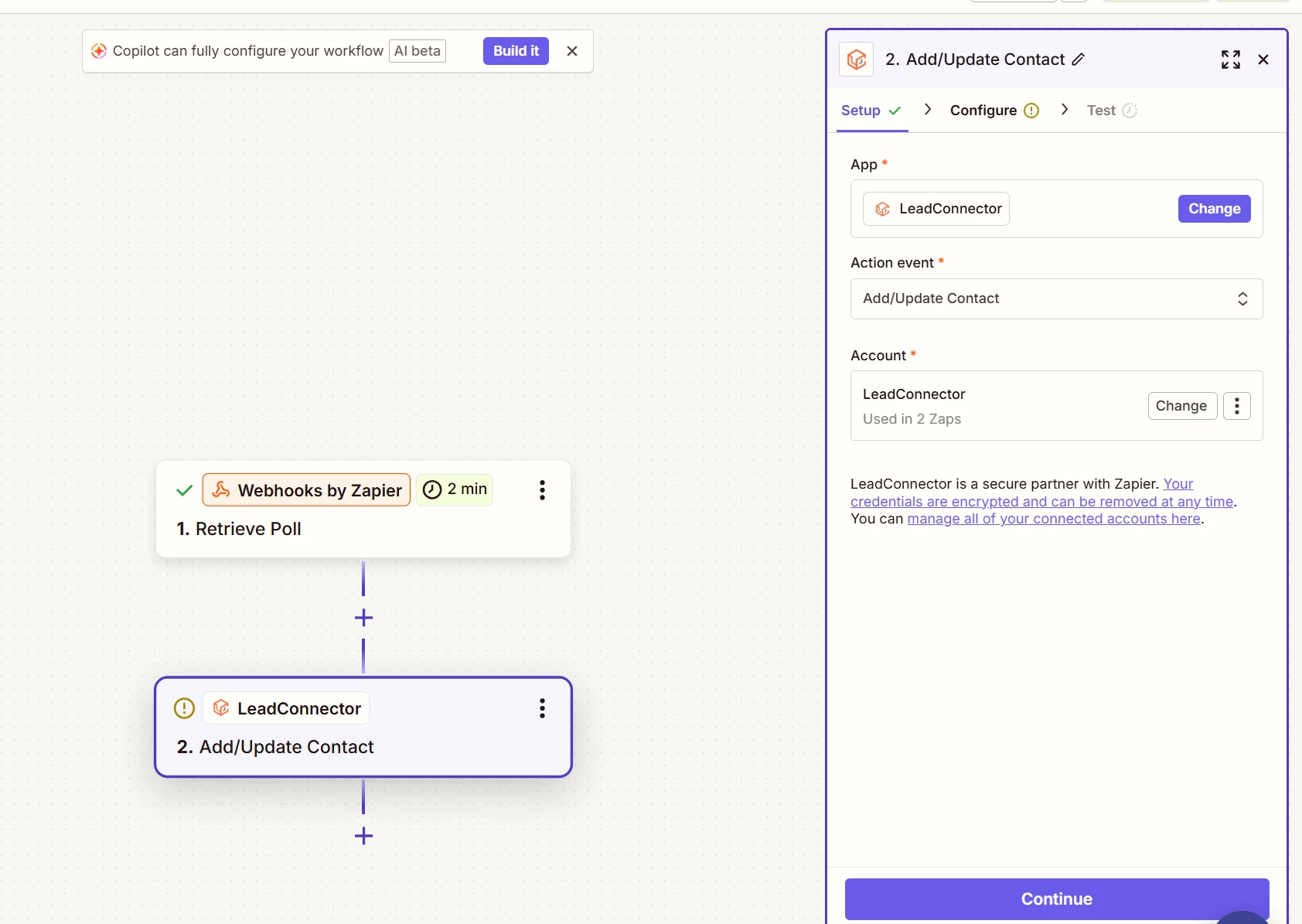Image resolution: width=1302 pixels, height=924 pixels.
Task: Click the LeadConnector icon in step two
Action: (x=221, y=707)
